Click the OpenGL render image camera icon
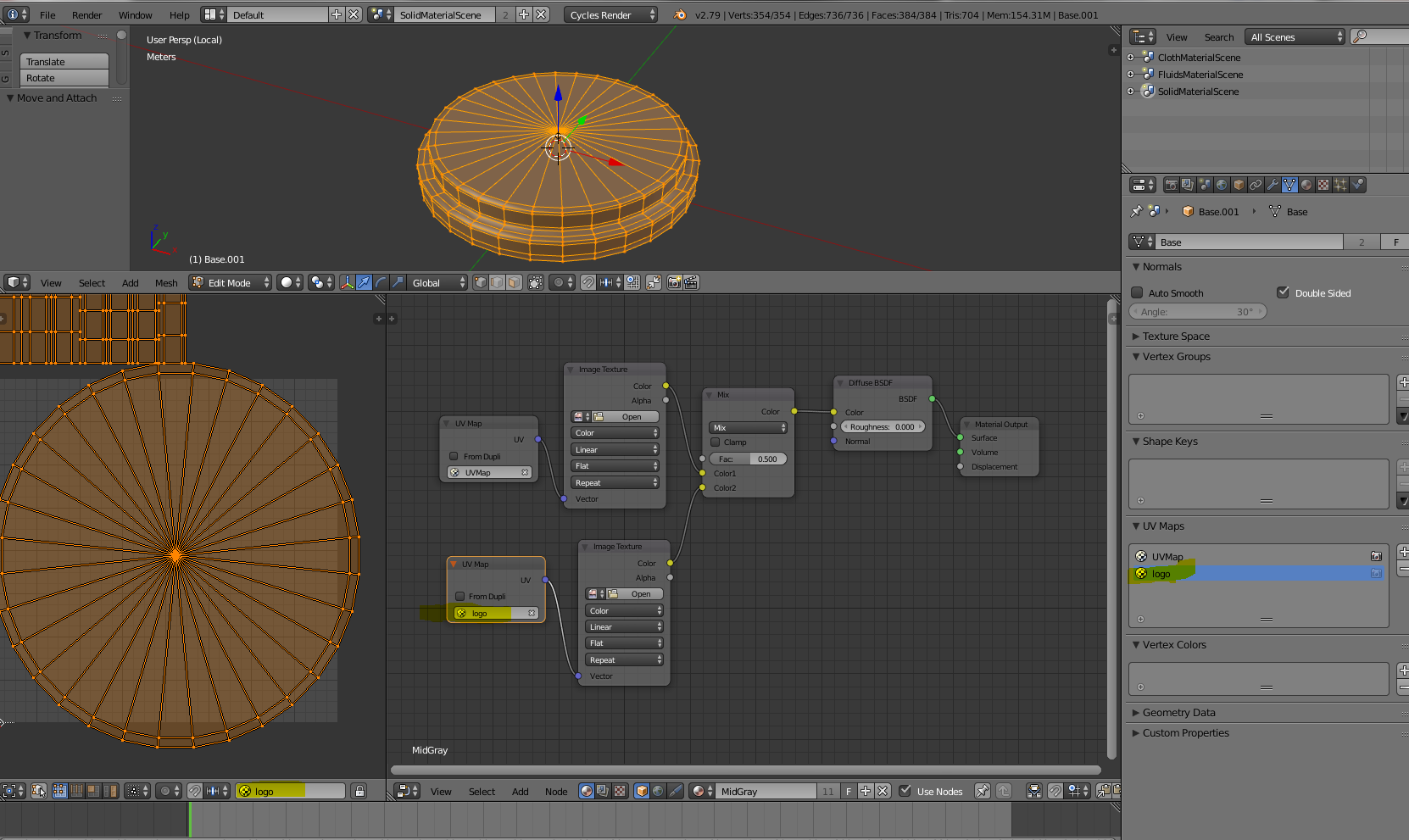This screenshot has height=840, width=1409. point(675,282)
